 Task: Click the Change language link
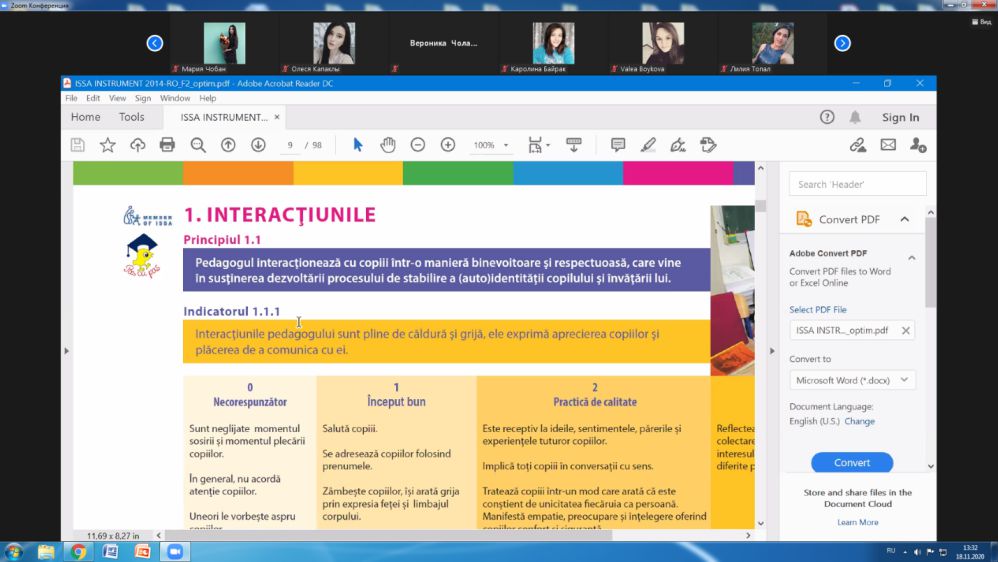coord(859,421)
